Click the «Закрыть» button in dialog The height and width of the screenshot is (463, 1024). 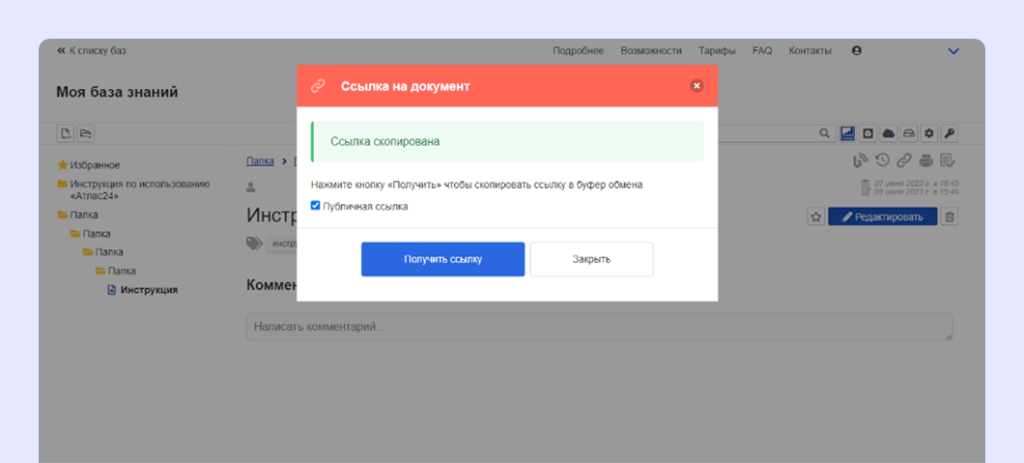(591, 259)
